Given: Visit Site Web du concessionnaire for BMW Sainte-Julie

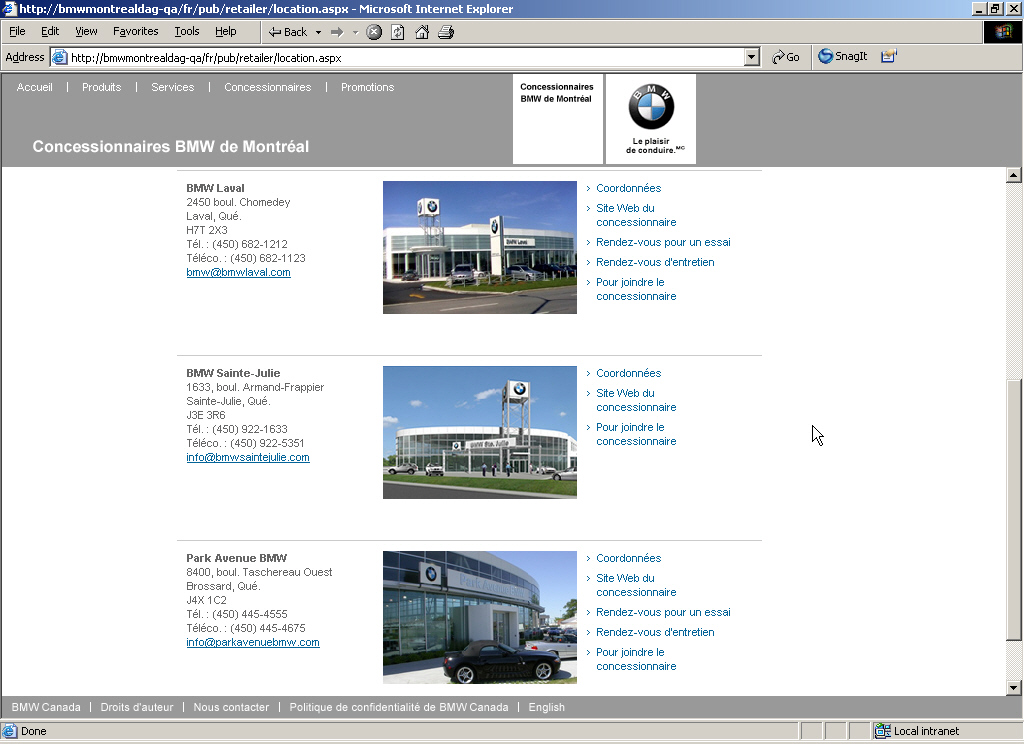Looking at the screenshot, I should (636, 400).
